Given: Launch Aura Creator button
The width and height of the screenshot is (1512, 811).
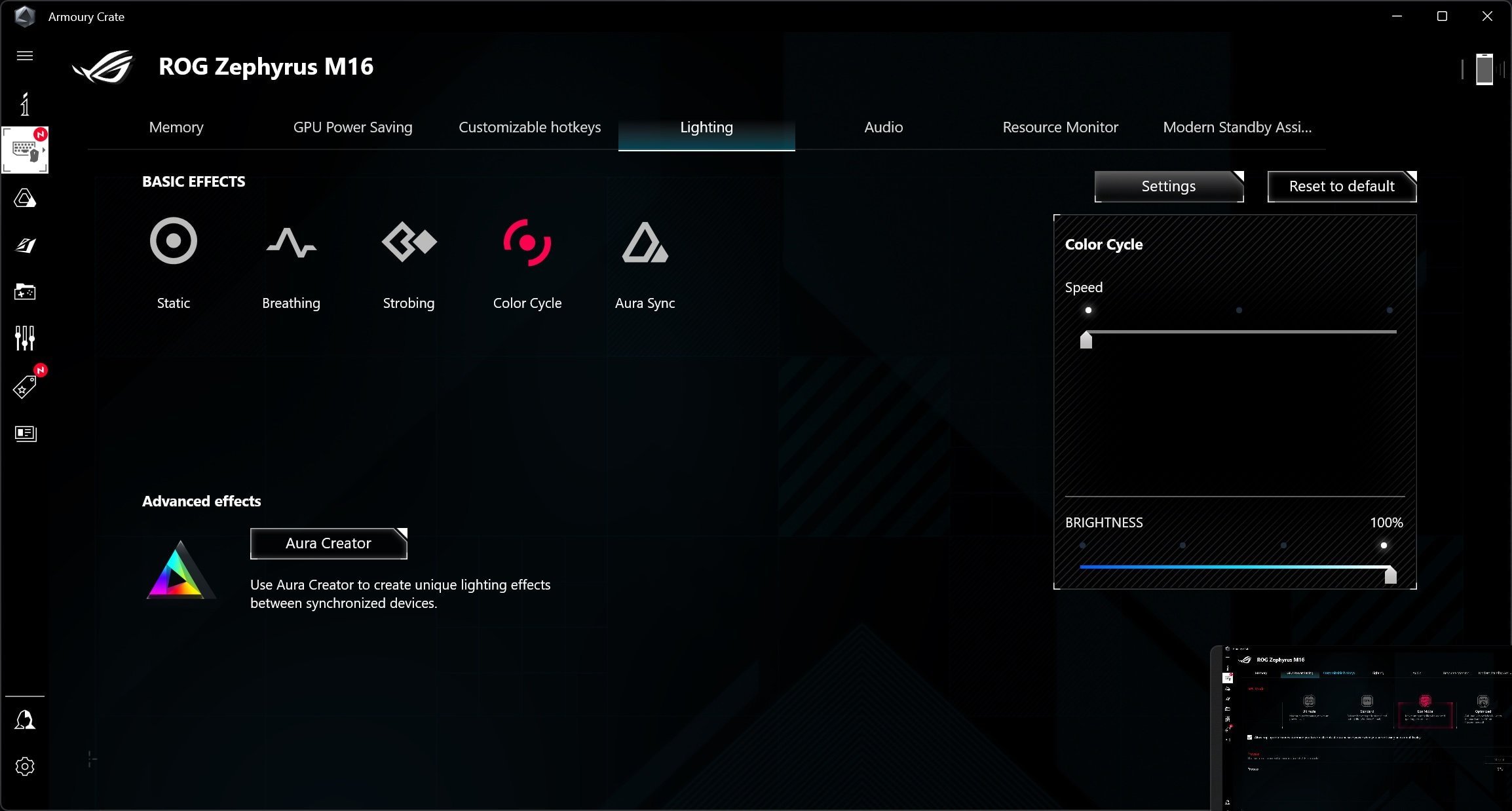Looking at the screenshot, I should pos(329,544).
